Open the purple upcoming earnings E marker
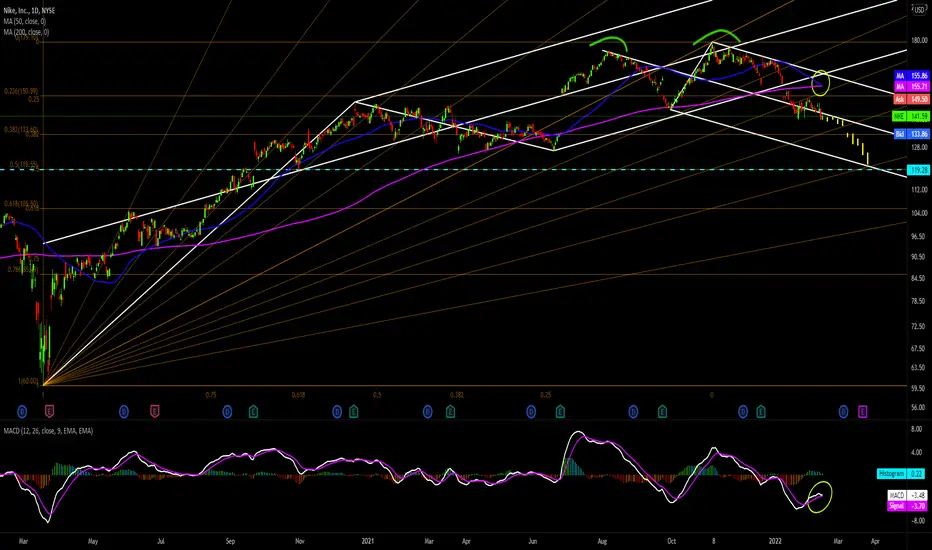This screenshot has height=550, width=932. click(862, 411)
